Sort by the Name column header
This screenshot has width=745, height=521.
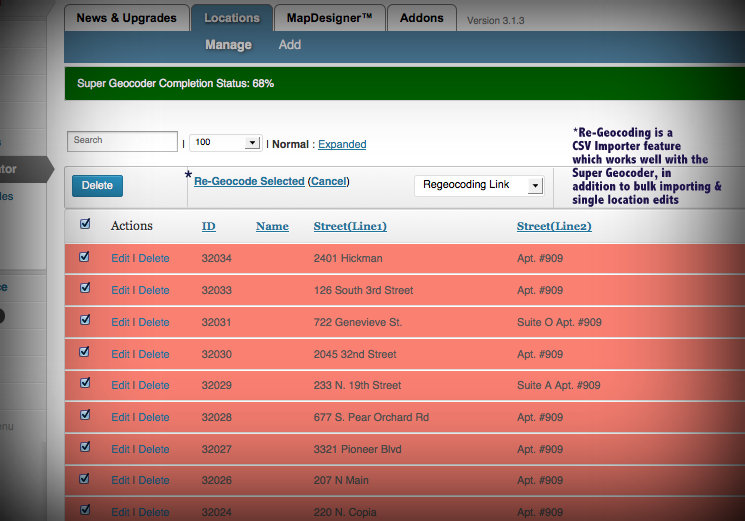coord(272,226)
